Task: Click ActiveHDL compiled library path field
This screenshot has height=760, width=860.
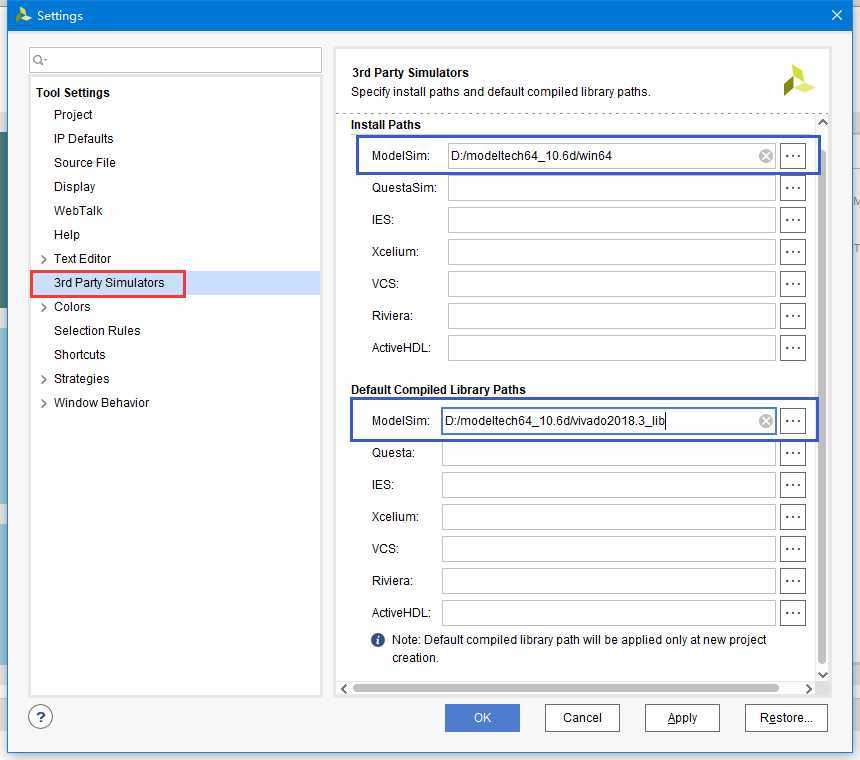Action: (x=609, y=612)
